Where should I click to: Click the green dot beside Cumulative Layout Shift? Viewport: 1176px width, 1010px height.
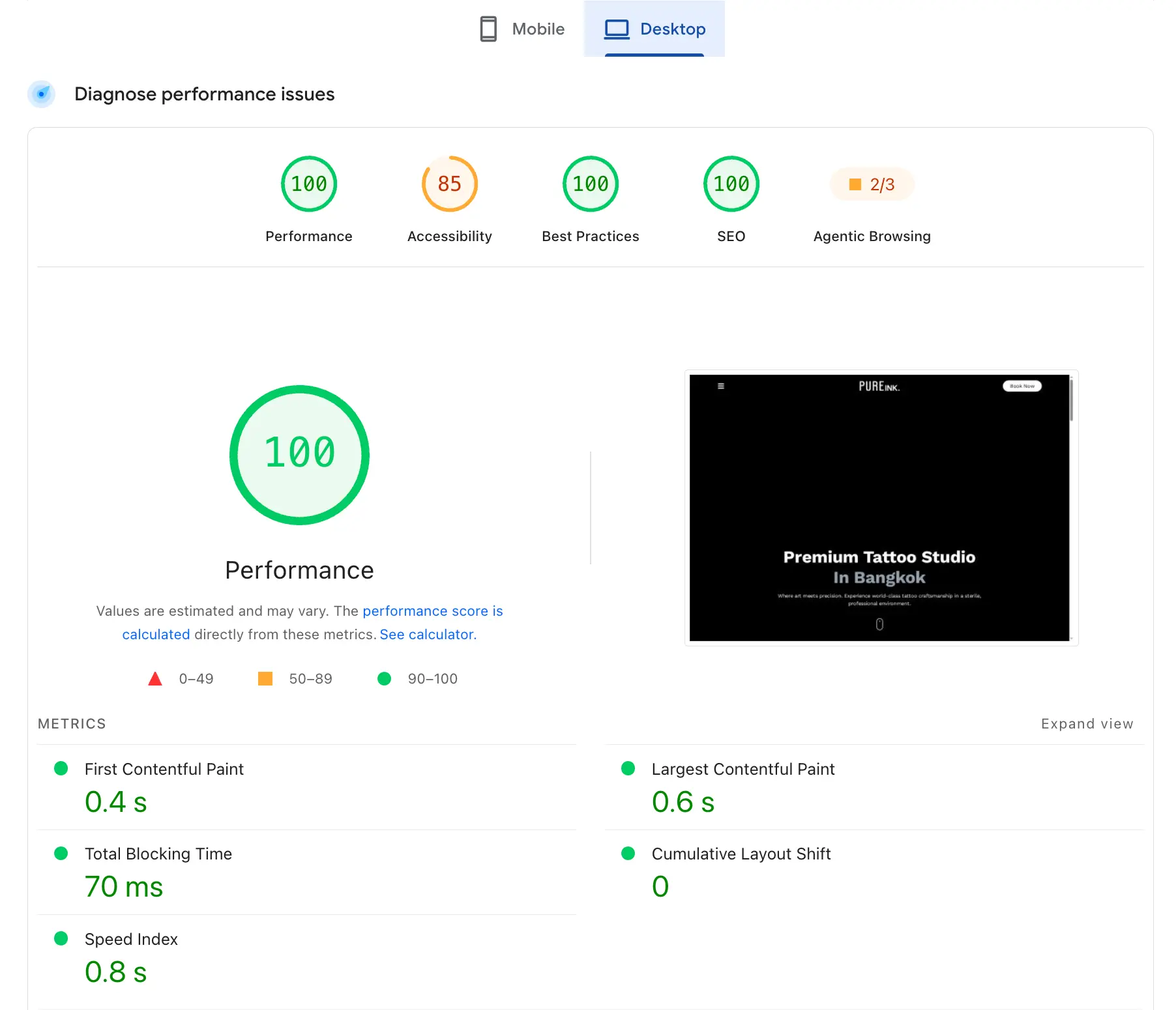(x=628, y=853)
